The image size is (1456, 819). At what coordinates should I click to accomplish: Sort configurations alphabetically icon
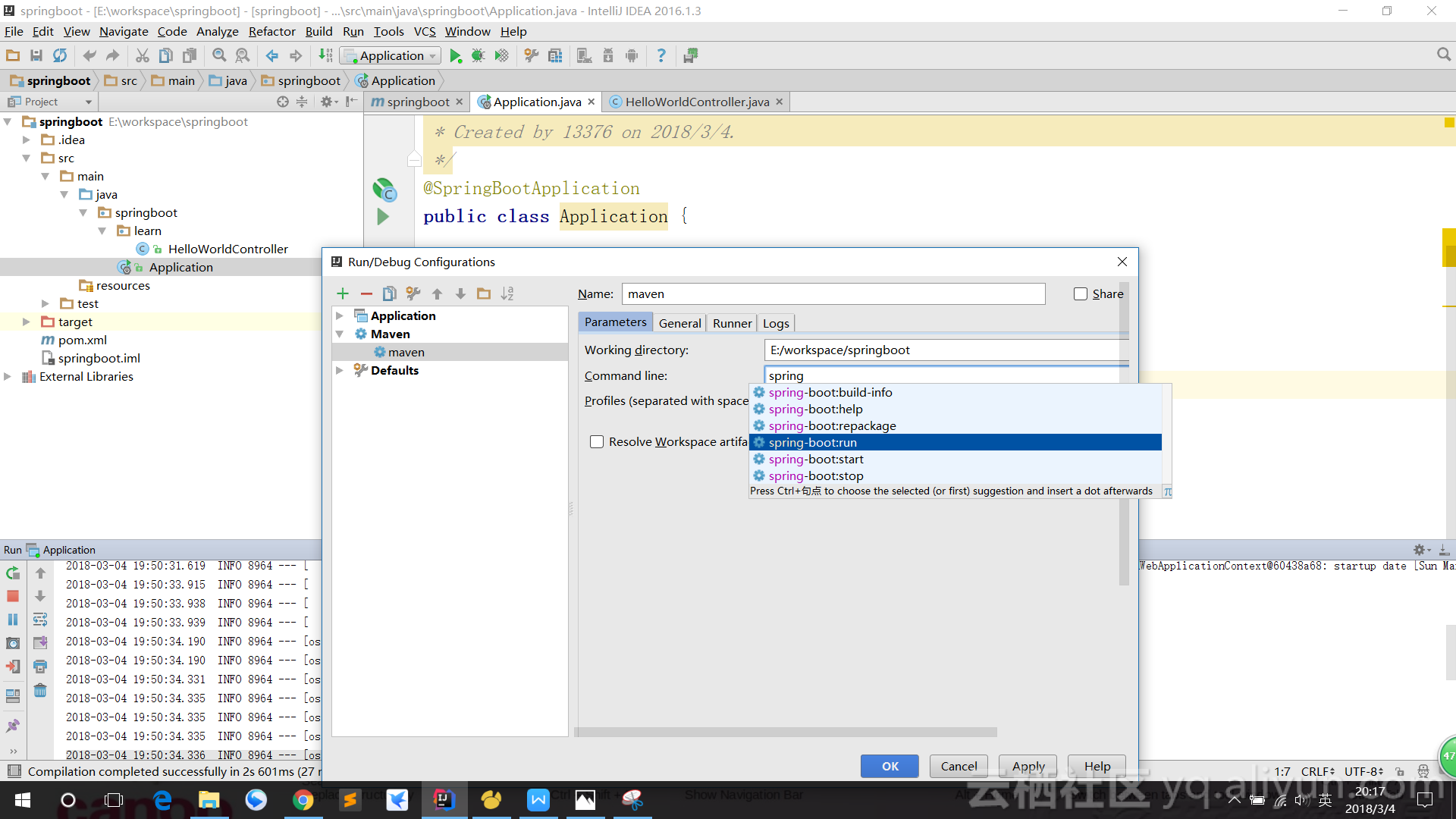pos(507,294)
